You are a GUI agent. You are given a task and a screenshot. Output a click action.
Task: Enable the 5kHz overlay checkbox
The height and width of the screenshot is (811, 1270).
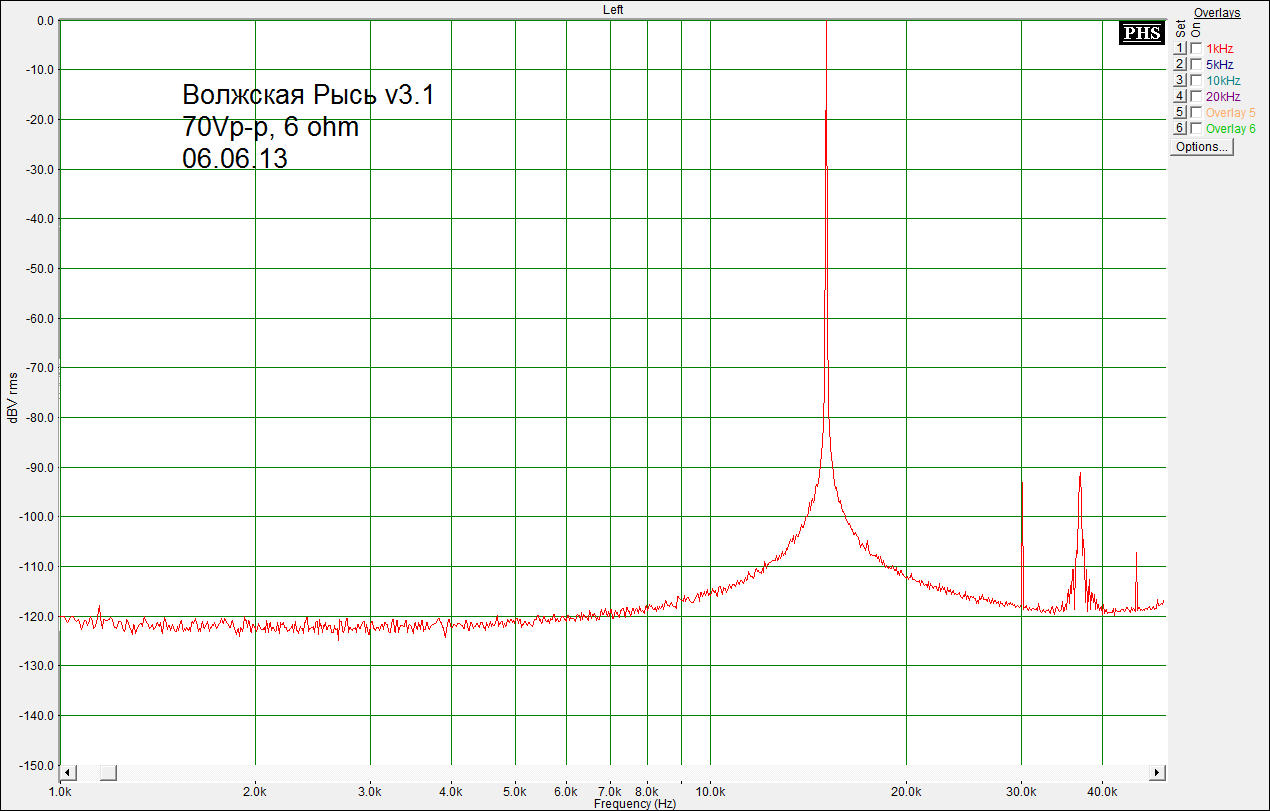coord(1196,64)
